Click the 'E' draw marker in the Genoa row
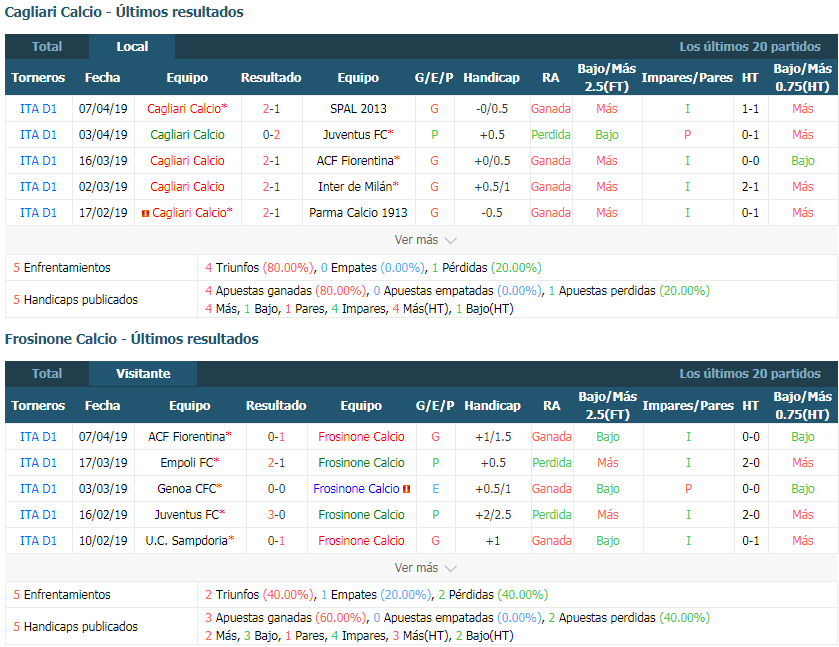The image size is (839, 647). (436, 489)
